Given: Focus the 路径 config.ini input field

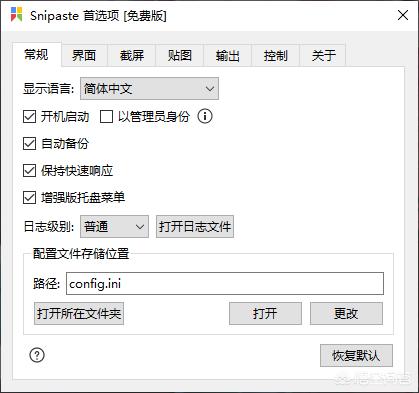Looking at the screenshot, I should click(225, 284).
